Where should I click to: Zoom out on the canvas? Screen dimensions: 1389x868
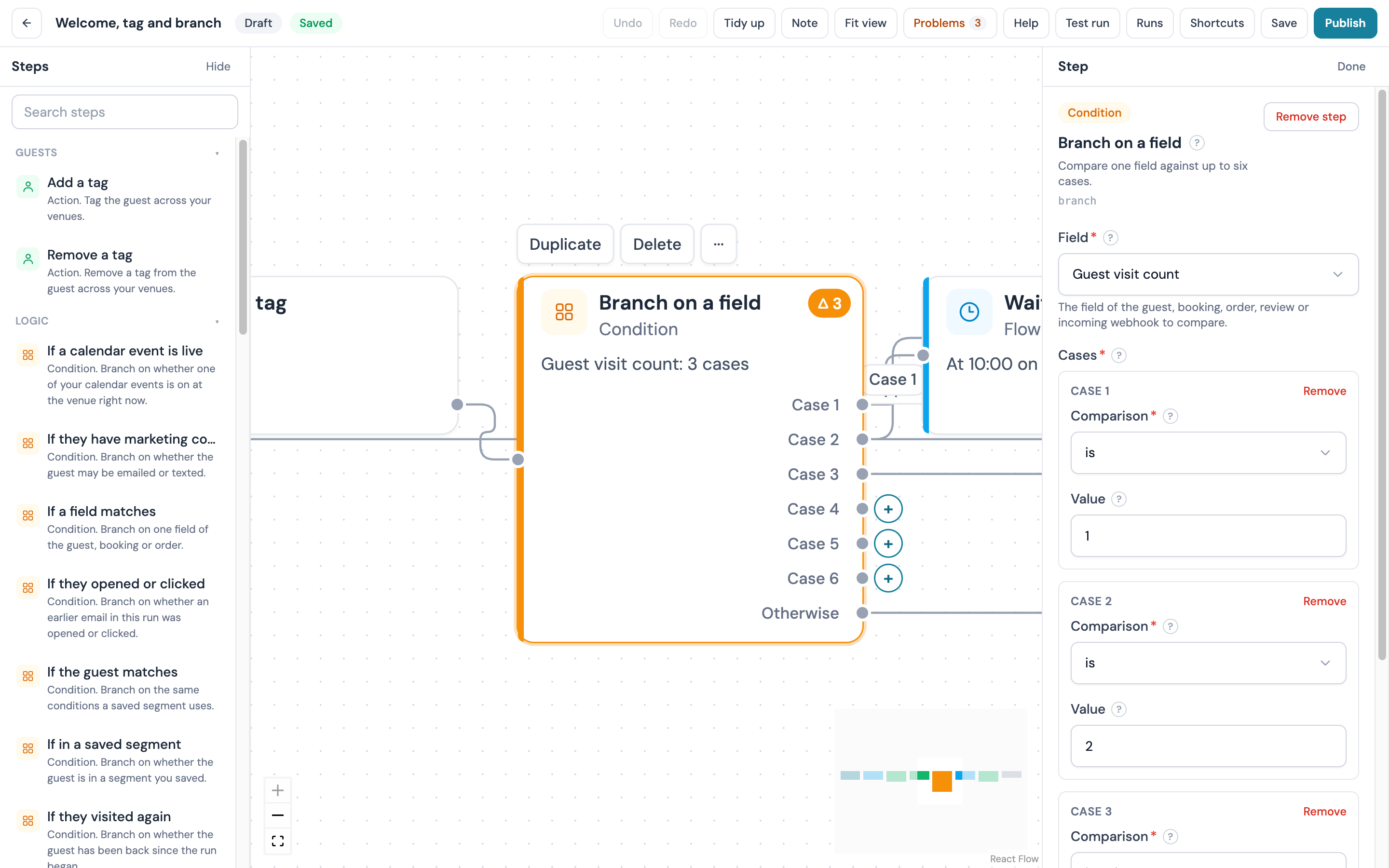pyautogui.click(x=278, y=816)
